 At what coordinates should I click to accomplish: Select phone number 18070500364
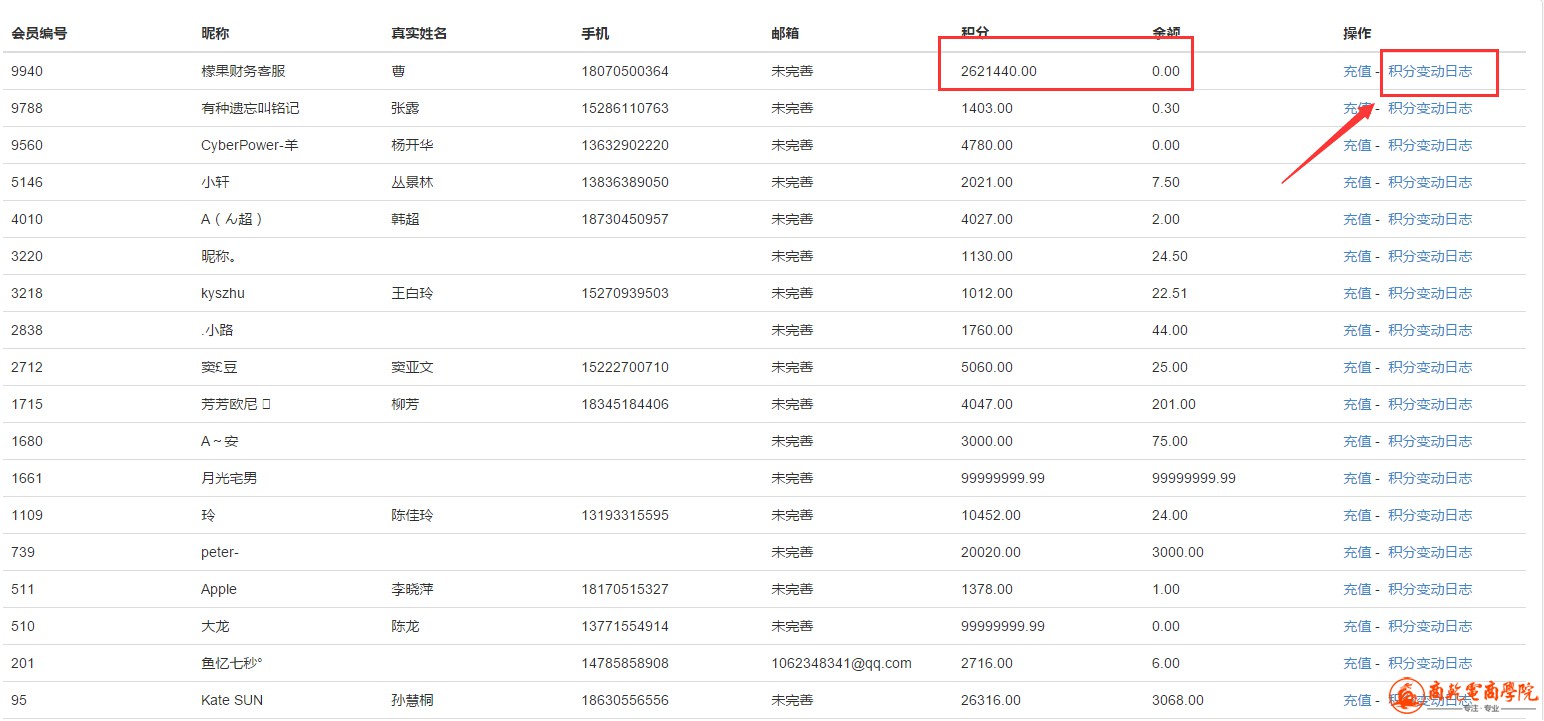pyautogui.click(x=625, y=71)
